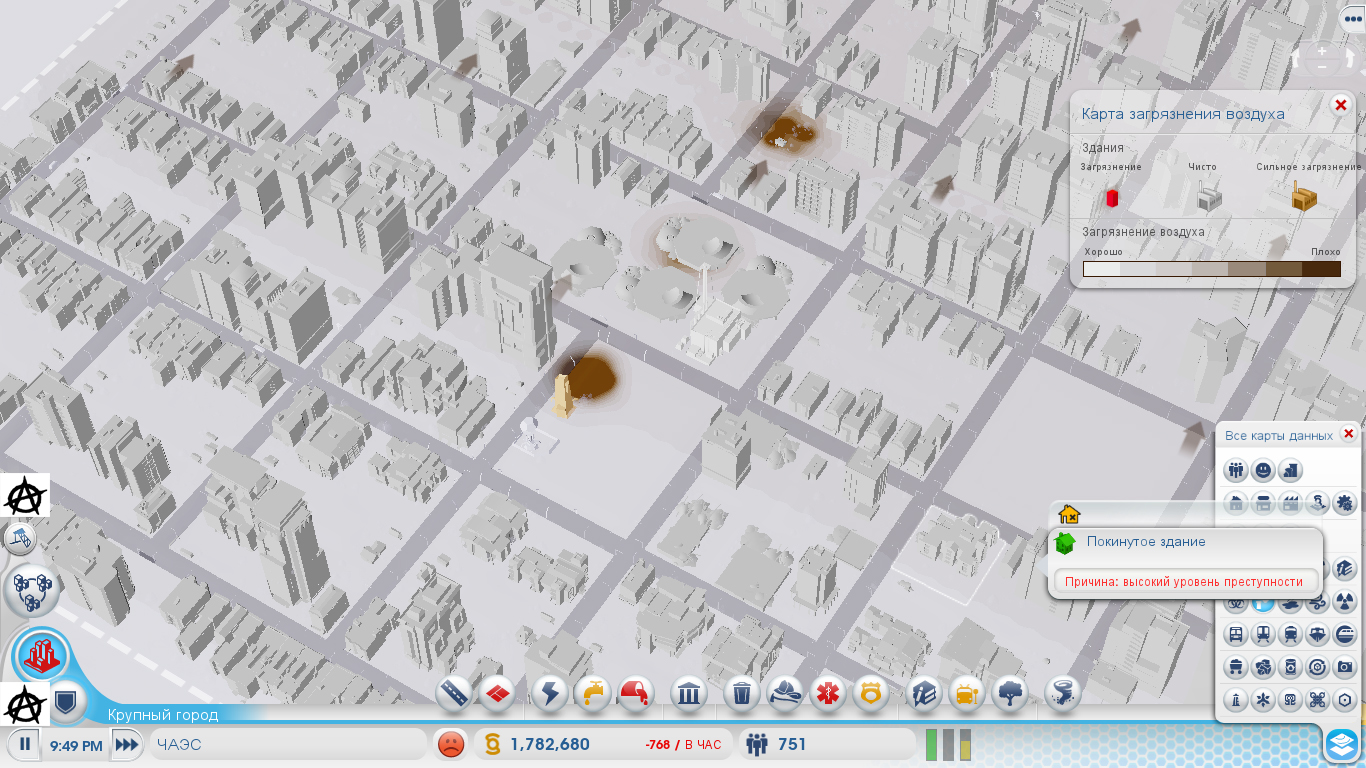1366x768 pixels.
Task: Open the Education books menu
Action: point(924,693)
